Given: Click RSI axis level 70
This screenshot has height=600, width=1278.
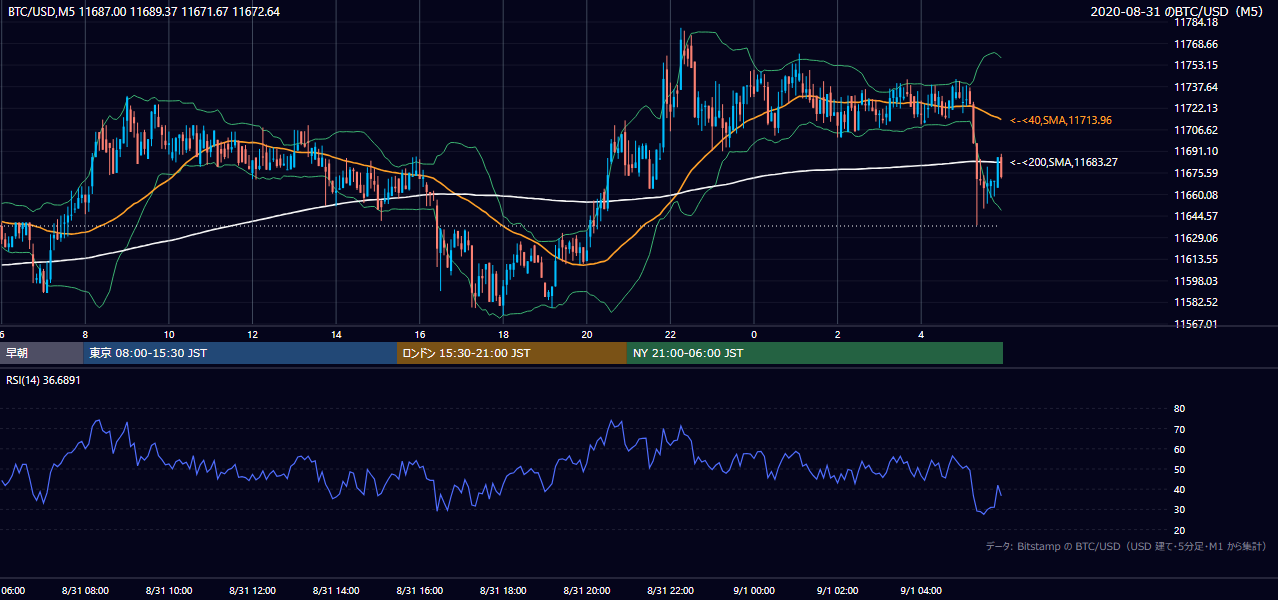Looking at the screenshot, I should 1179,429.
